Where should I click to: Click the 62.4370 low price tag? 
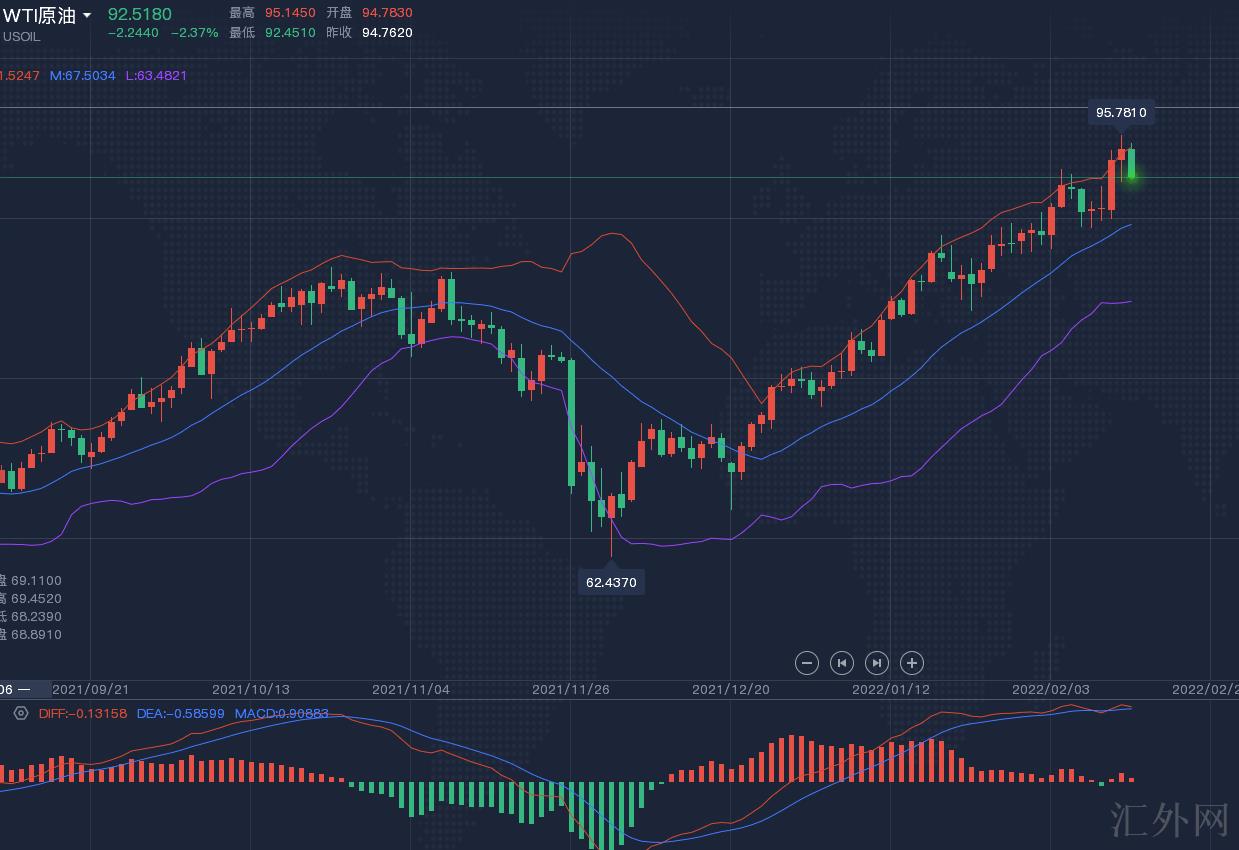pyautogui.click(x=611, y=582)
